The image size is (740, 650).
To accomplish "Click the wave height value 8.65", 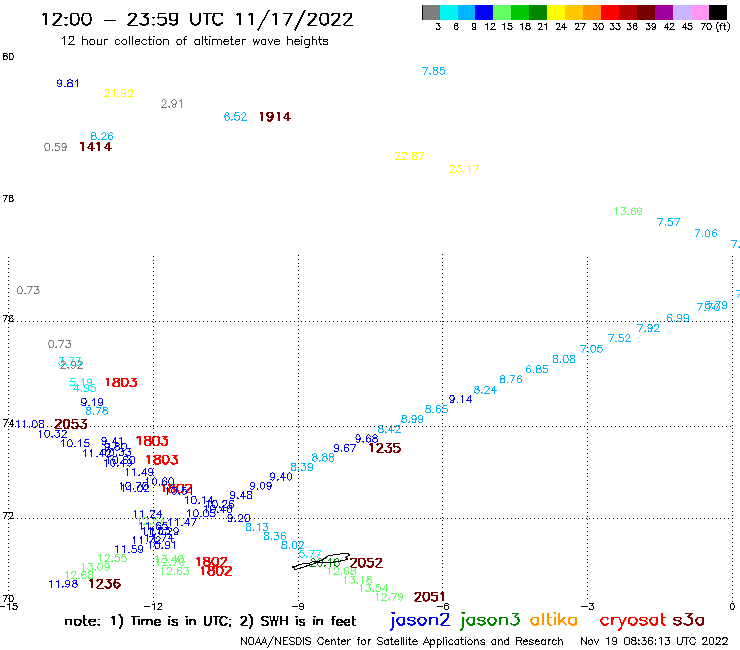I will coord(436,409).
